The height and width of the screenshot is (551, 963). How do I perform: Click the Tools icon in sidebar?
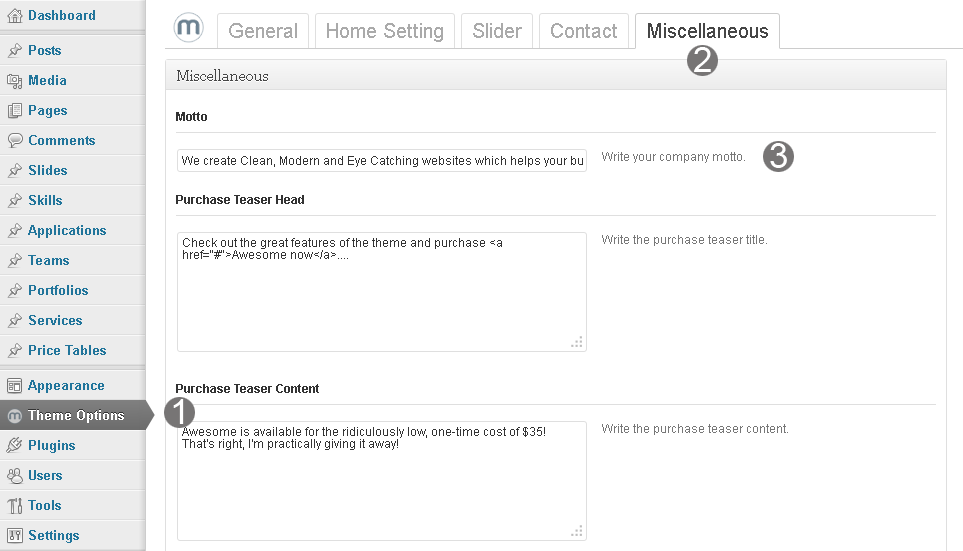(x=15, y=505)
